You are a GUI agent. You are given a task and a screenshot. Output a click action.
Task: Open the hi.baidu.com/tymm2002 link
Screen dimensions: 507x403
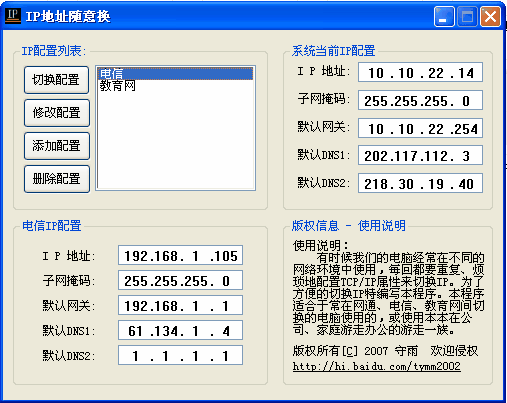tap(377, 366)
